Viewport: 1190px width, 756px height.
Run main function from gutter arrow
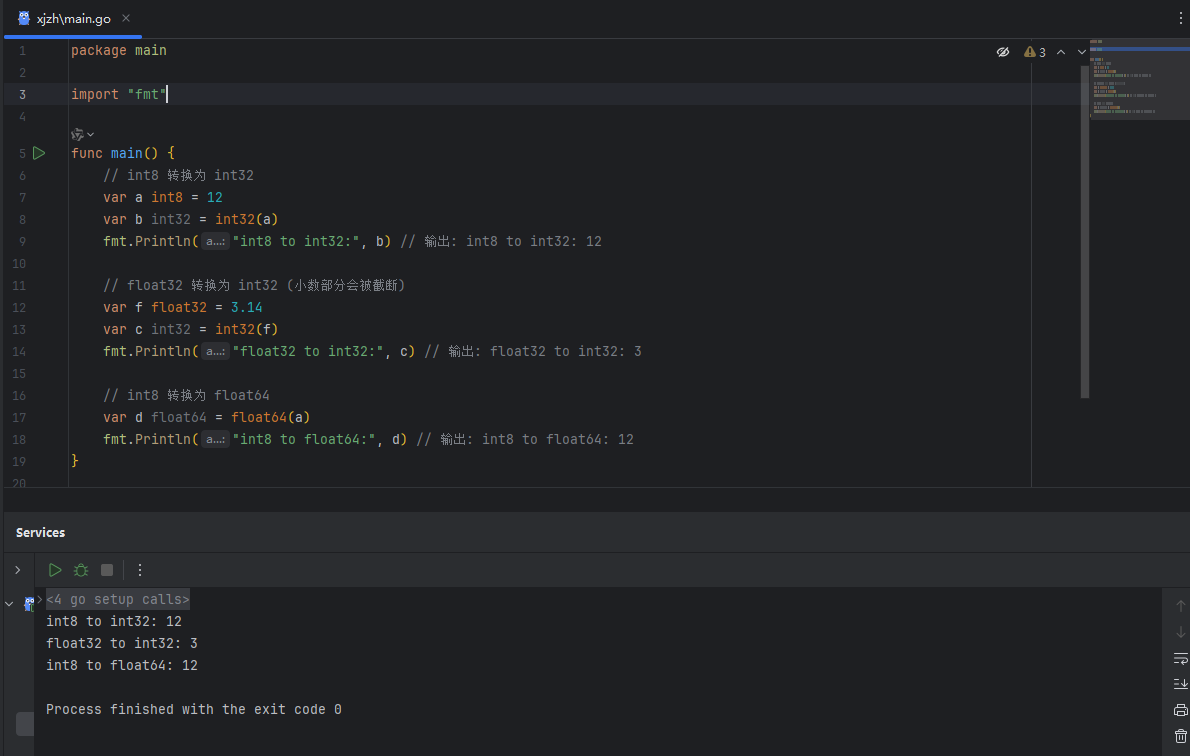click(39, 153)
